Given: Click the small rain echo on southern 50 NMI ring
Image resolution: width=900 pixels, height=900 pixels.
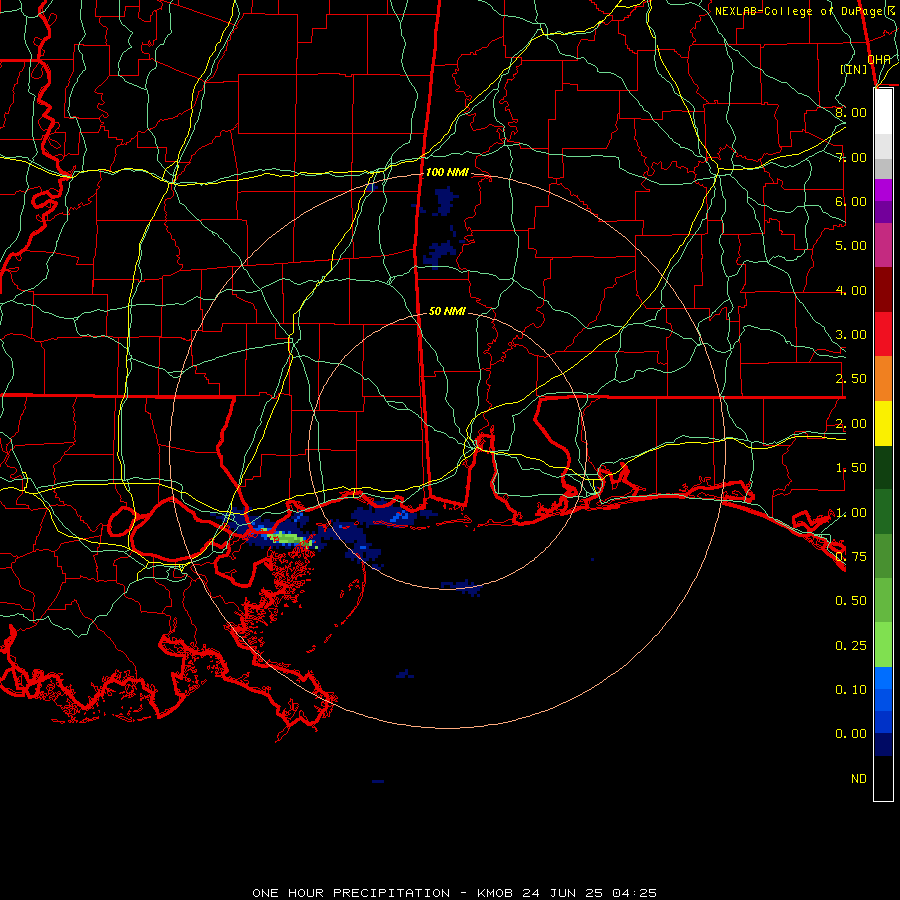Looking at the screenshot, I should (x=461, y=587).
